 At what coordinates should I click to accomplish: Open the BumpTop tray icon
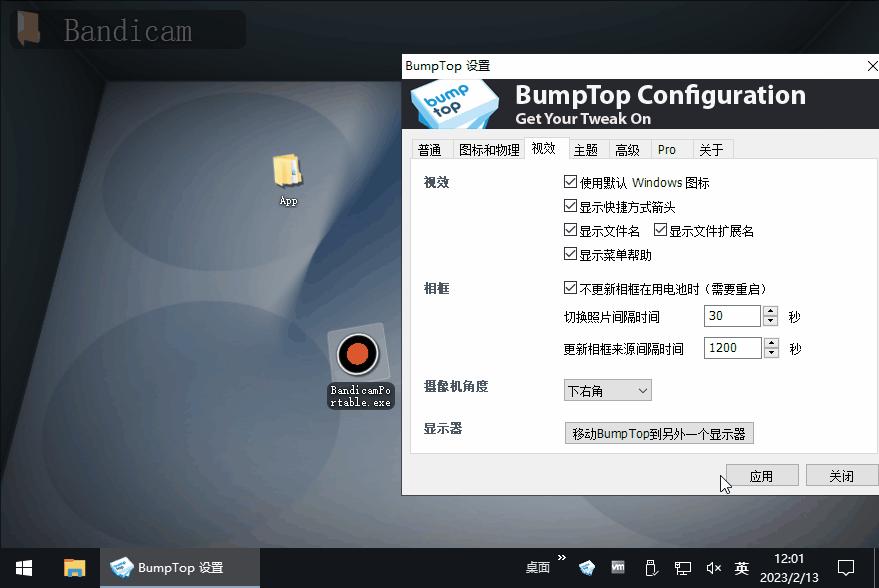[587, 567]
